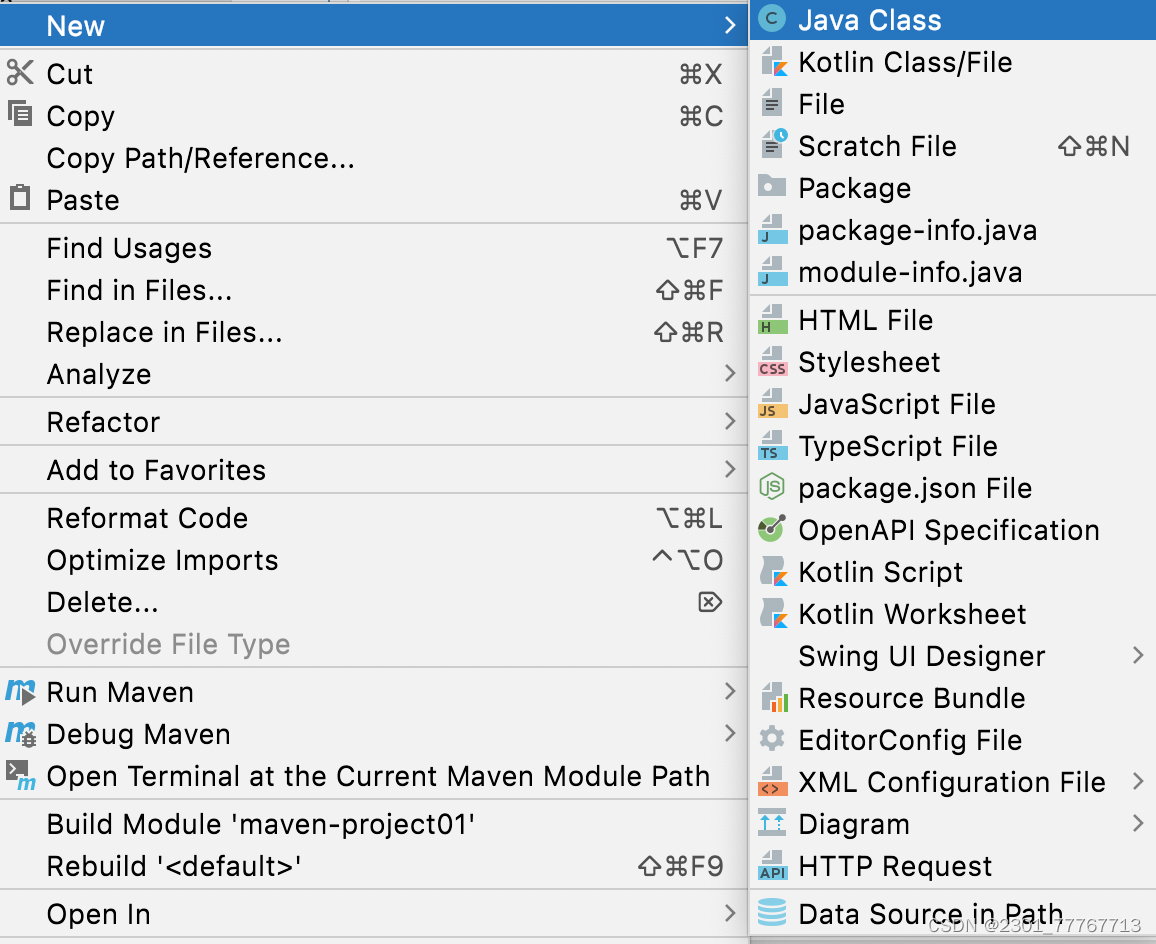
Task: Click the Data Source in Path icon
Action: (770, 911)
